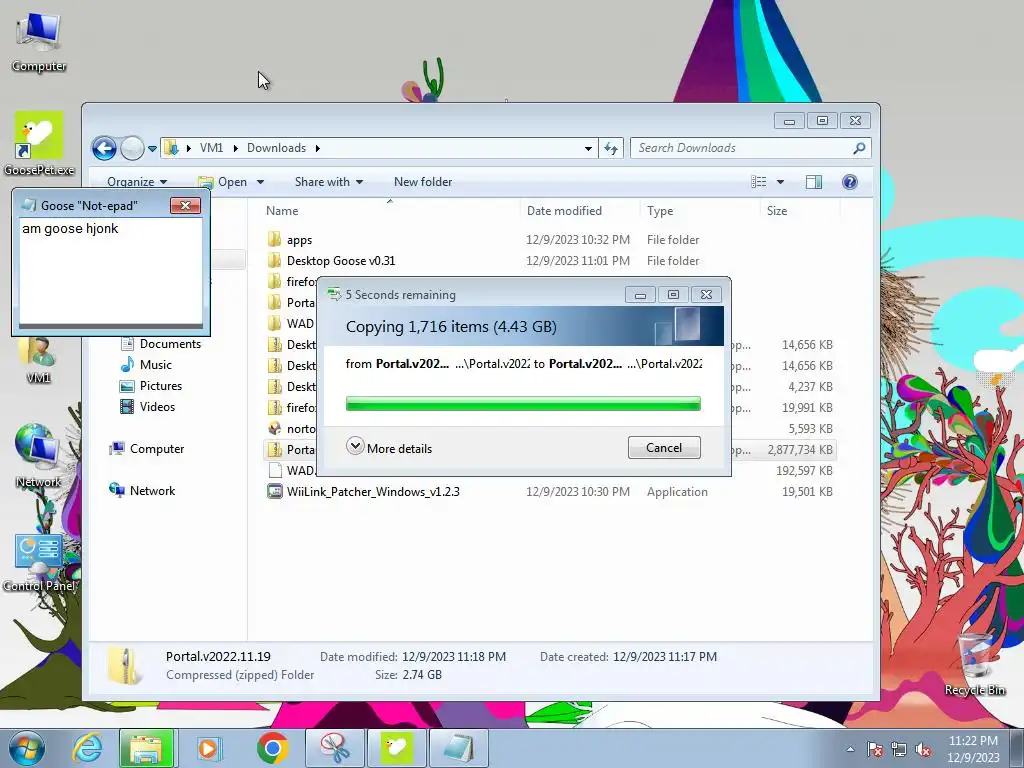Open muted volume tray icon
Screen dimensions: 1024x768
click(x=923, y=750)
